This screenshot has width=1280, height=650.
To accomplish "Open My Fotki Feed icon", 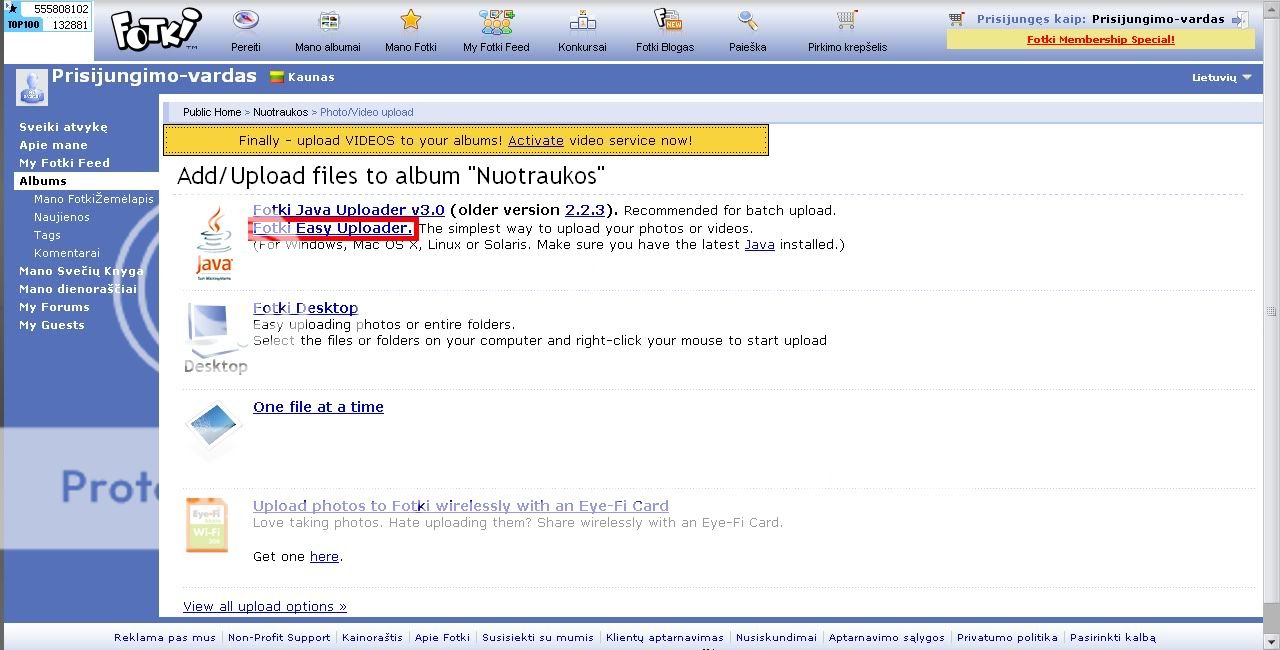I will (496, 20).
